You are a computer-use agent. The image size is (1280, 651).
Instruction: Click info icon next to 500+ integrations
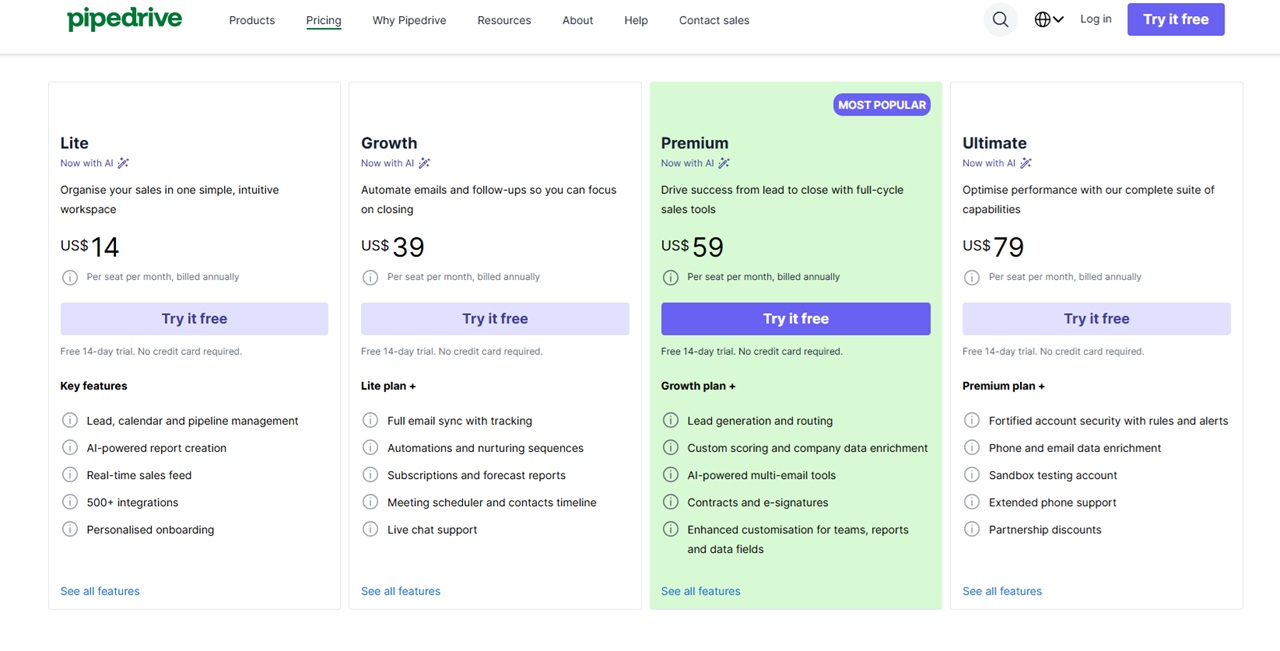70,502
